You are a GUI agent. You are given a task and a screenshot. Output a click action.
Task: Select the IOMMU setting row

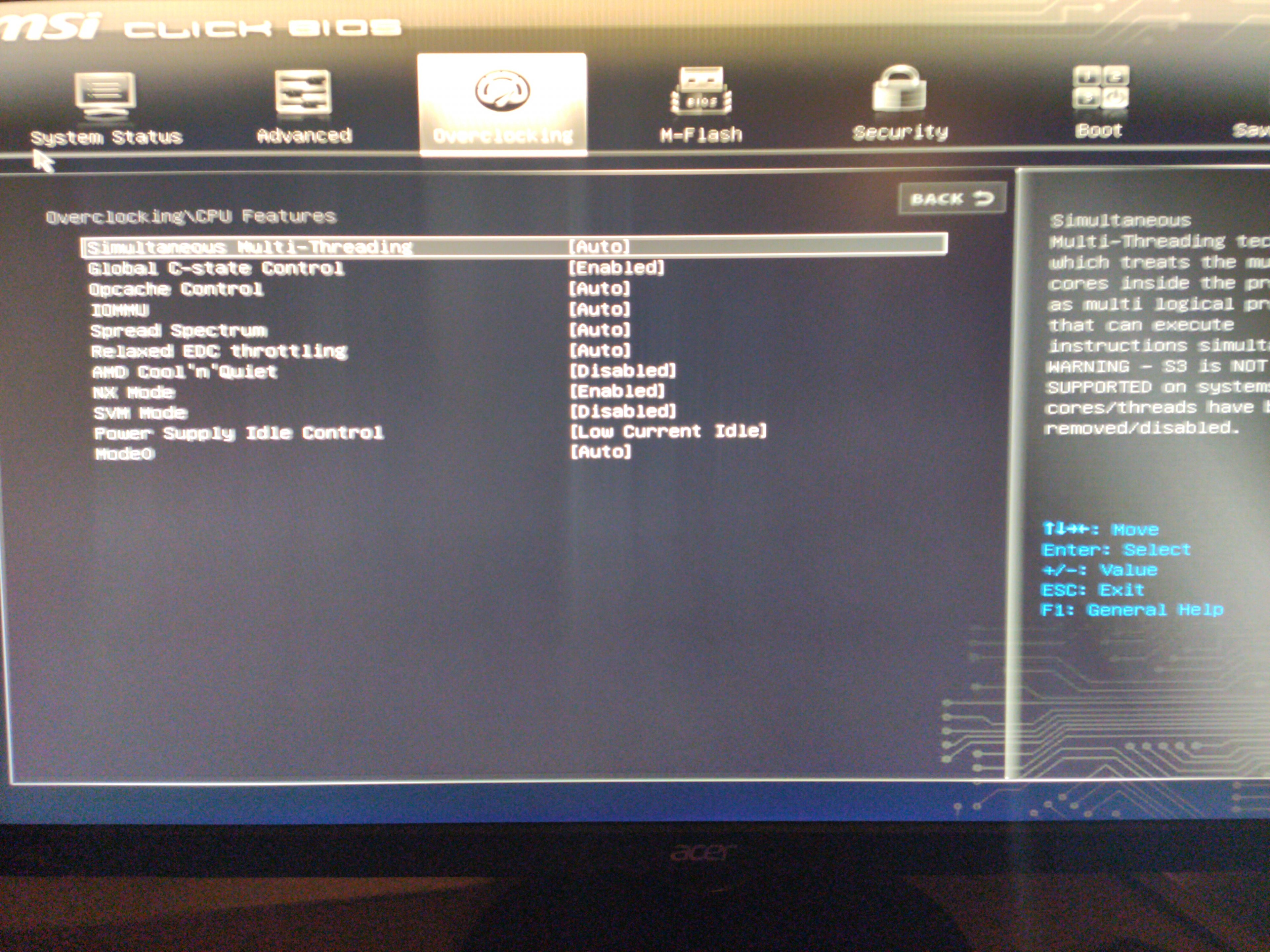coord(120,310)
